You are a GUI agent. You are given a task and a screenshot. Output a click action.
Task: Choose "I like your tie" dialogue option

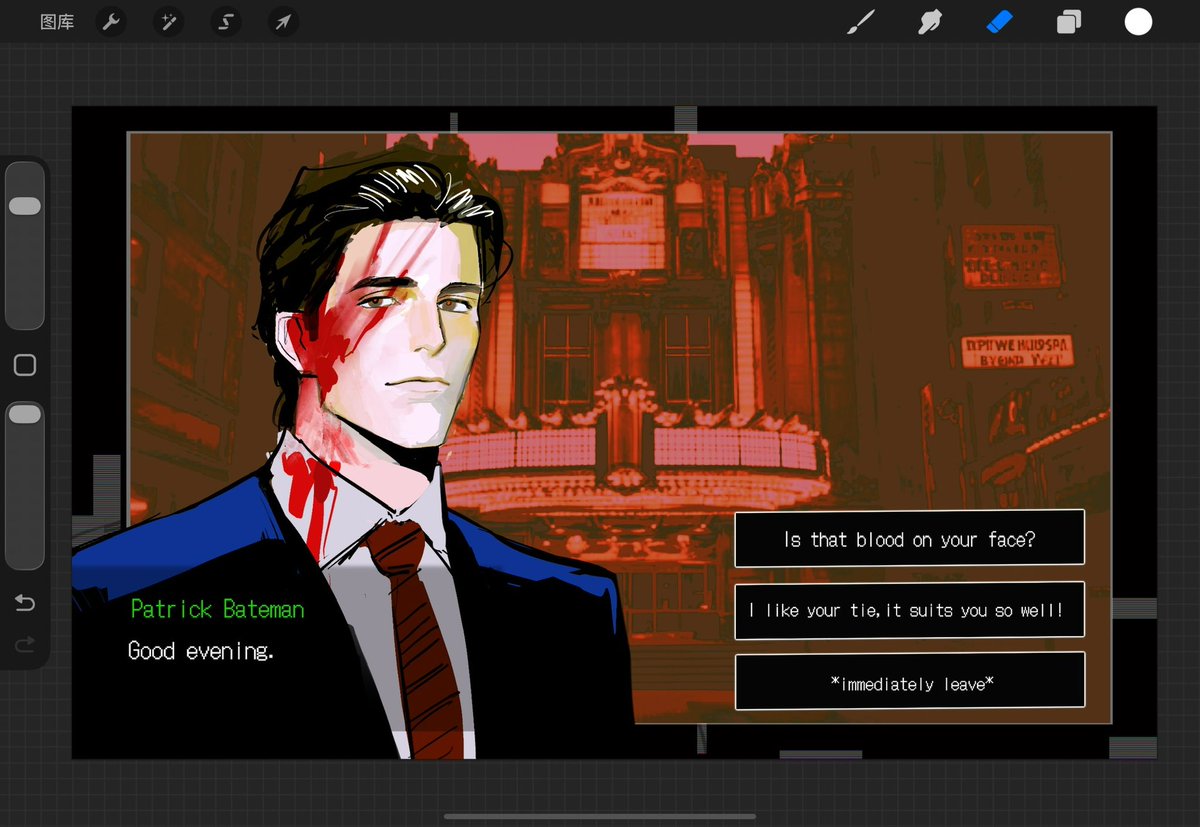pyautogui.click(x=910, y=610)
